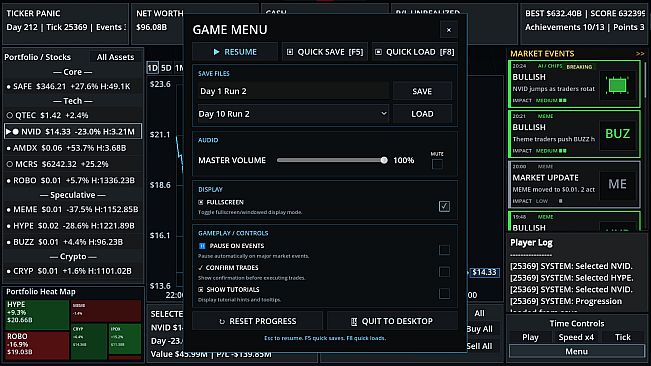Click the Confirm Trades checkmark icon
The height and width of the screenshot is (366, 651).
point(201,268)
